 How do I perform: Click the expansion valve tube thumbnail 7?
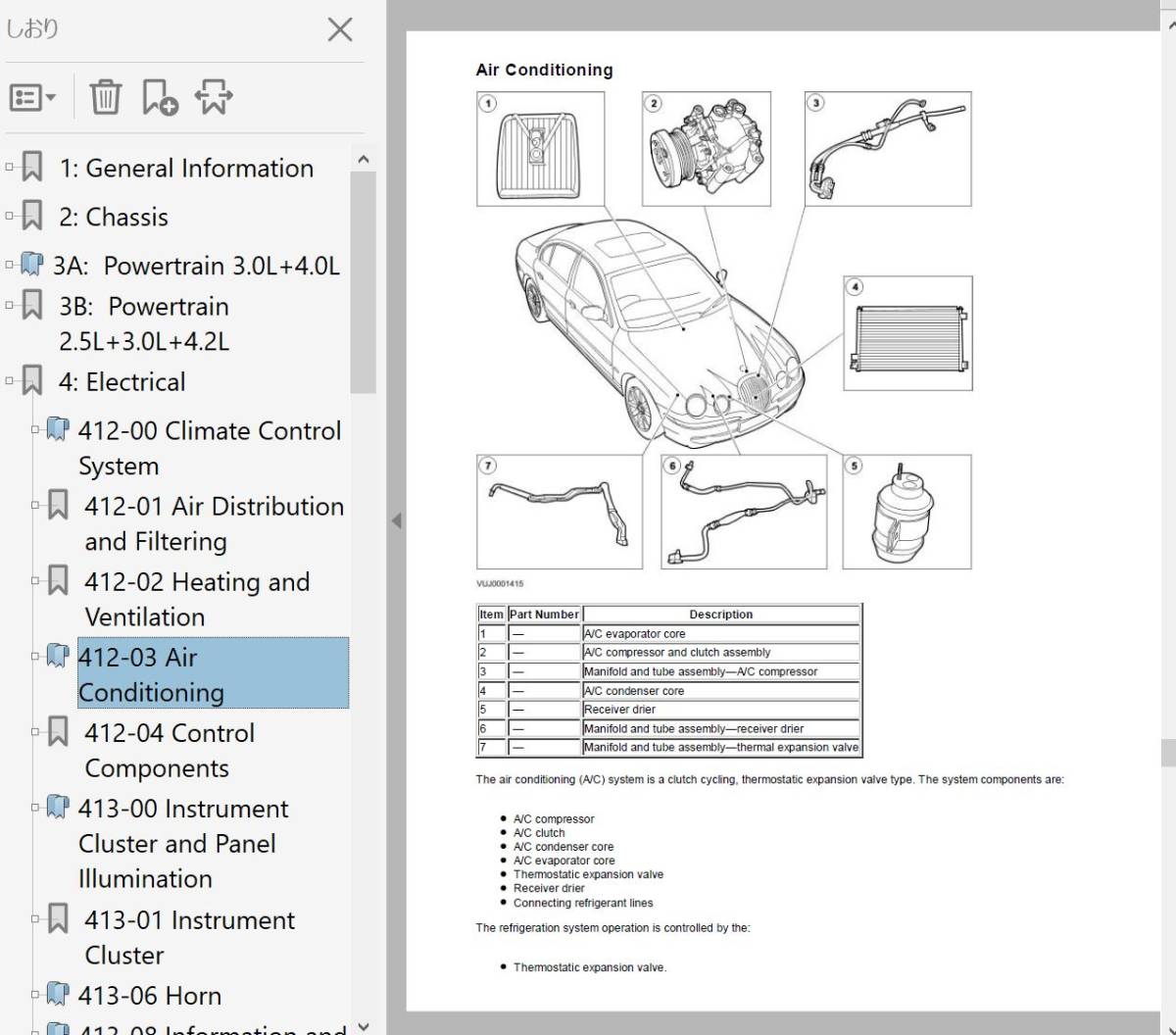click(560, 512)
